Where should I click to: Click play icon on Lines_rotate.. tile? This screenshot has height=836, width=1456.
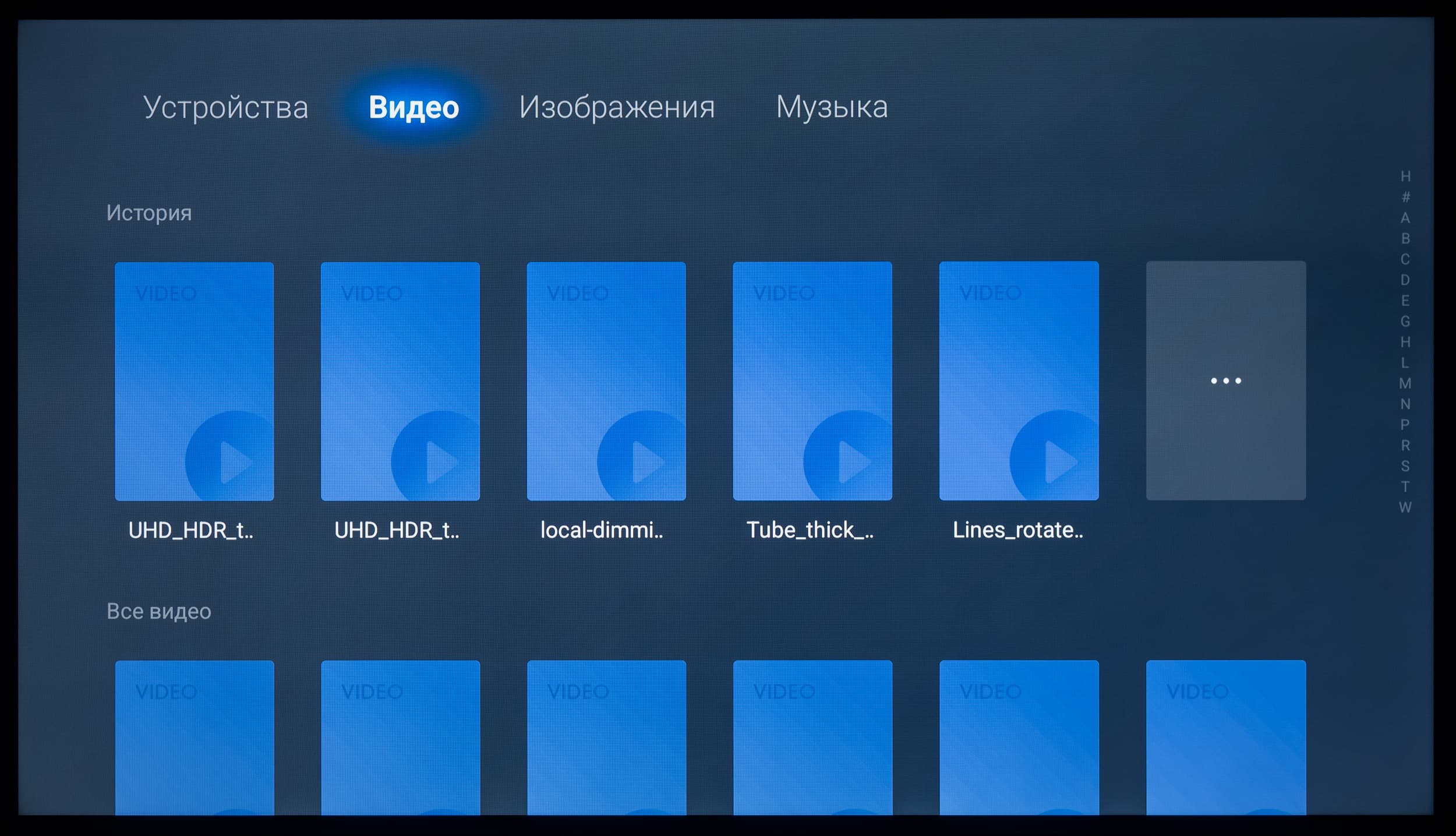pos(1060,462)
